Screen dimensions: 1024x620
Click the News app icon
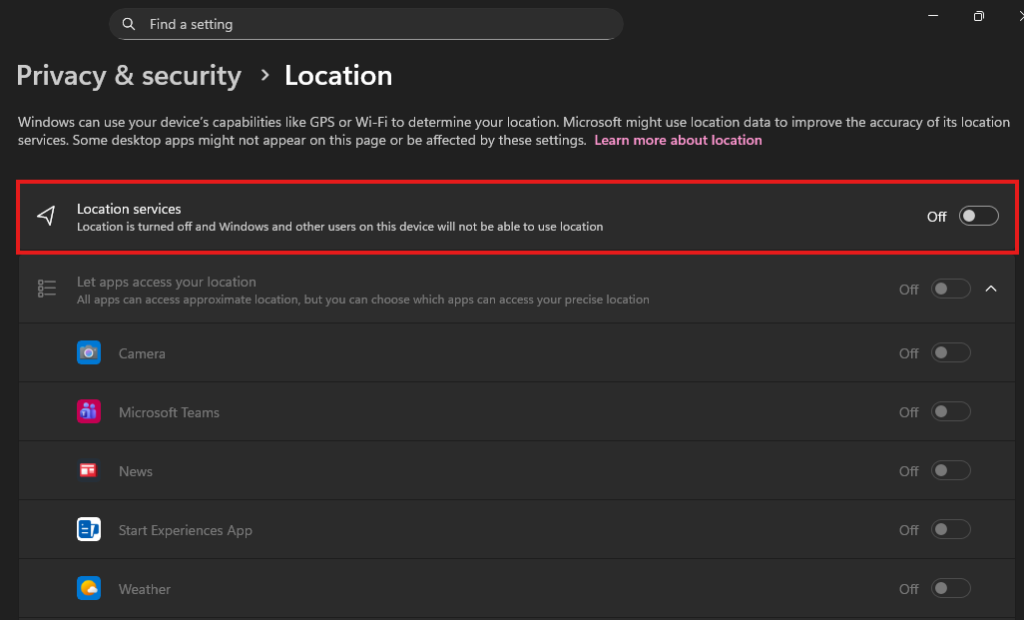click(x=89, y=471)
